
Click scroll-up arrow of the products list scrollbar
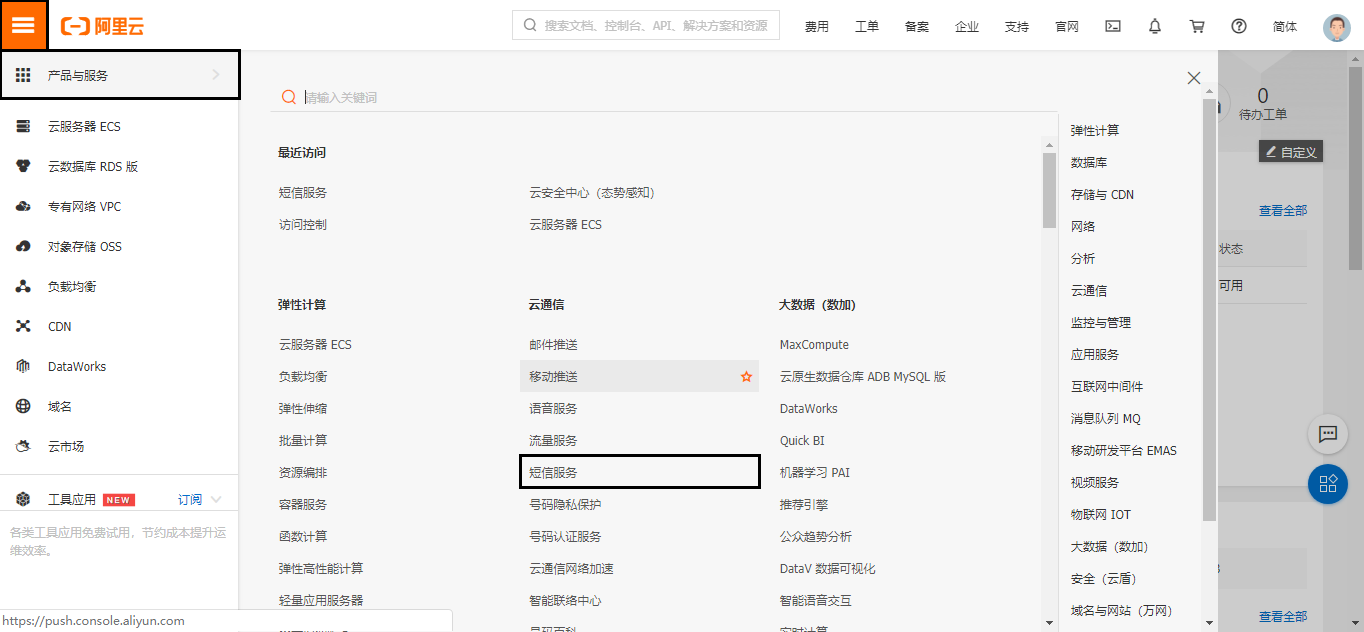pos(1049,144)
